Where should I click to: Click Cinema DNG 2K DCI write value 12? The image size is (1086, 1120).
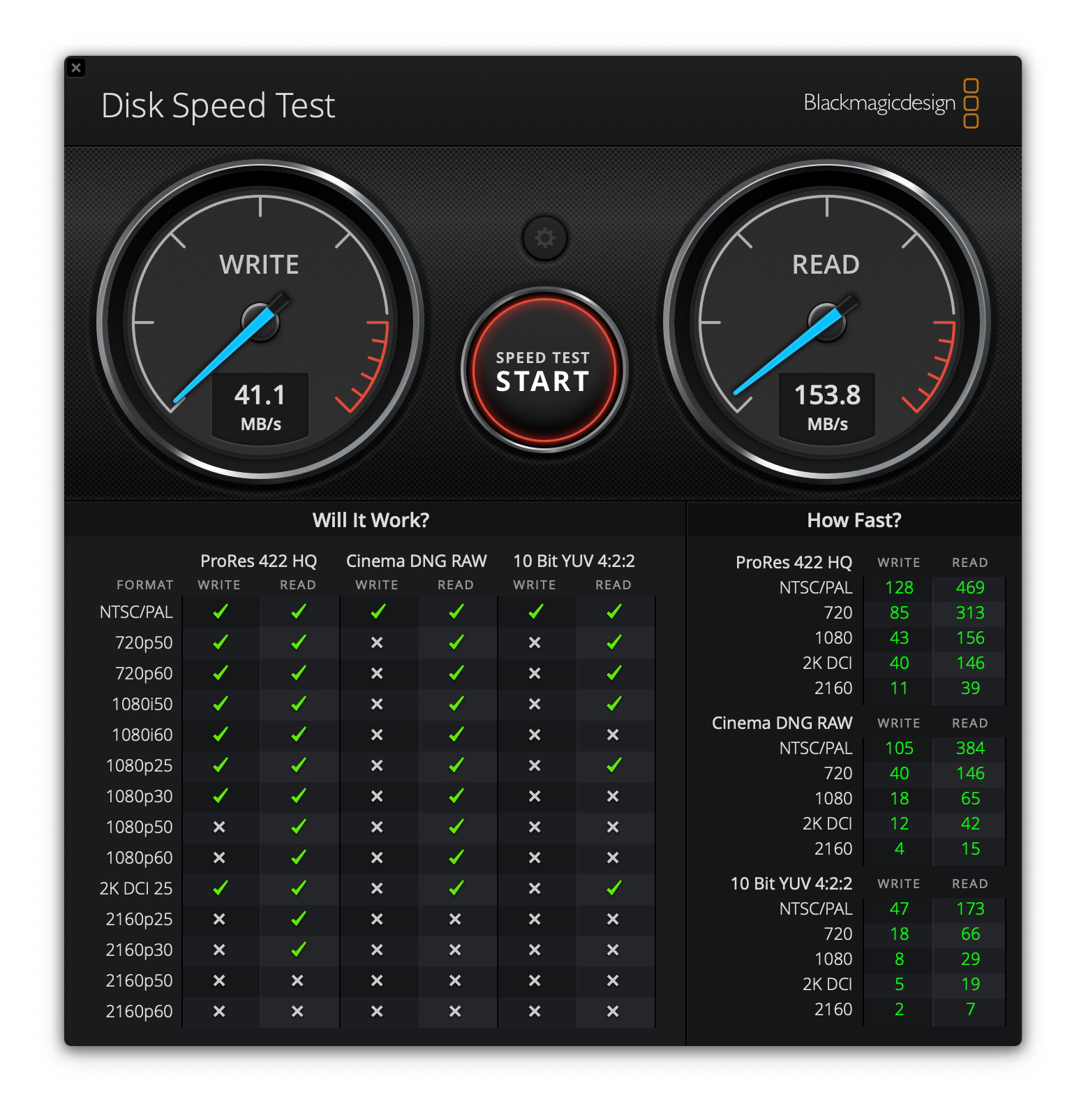pyautogui.click(x=899, y=824)
